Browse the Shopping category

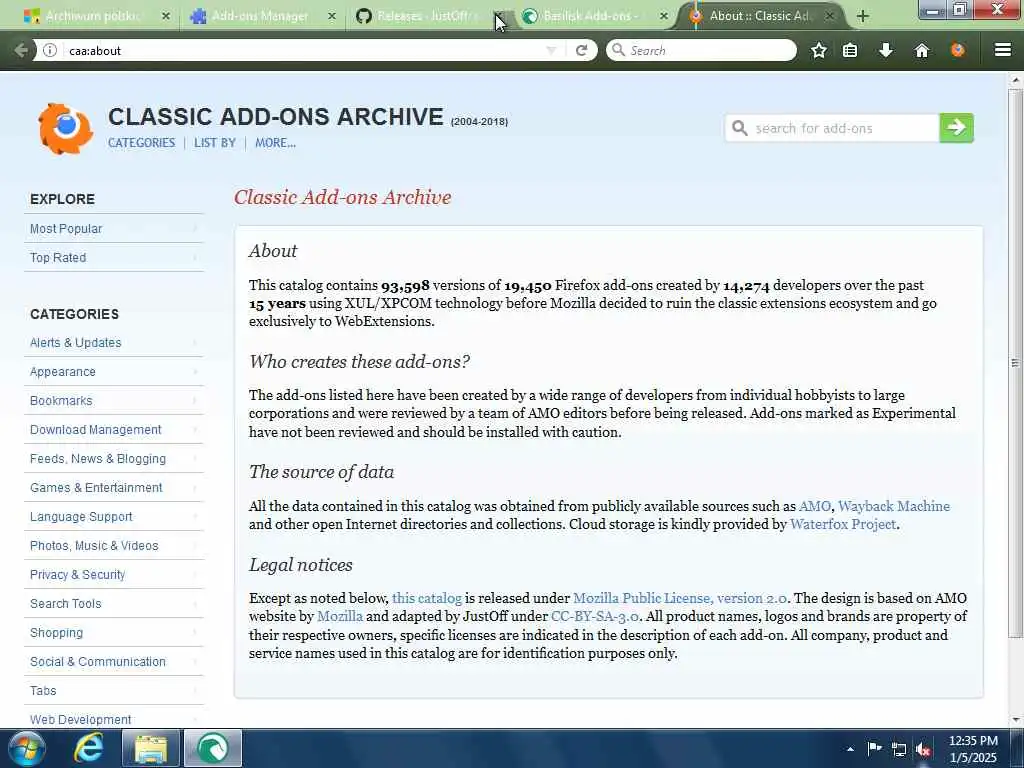(114, 633)
